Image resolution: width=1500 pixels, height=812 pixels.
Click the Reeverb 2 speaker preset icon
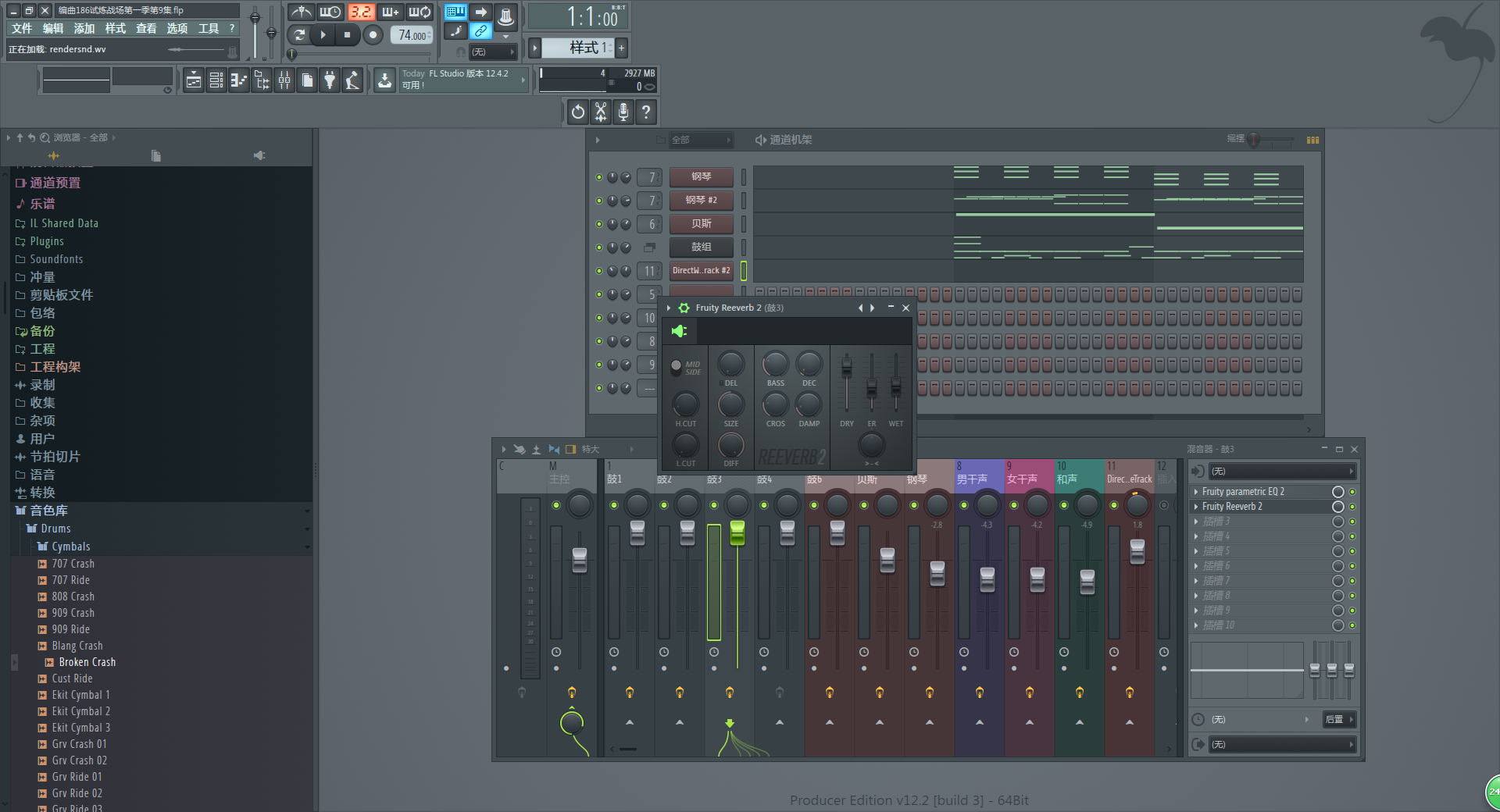(x=679, y=331)
